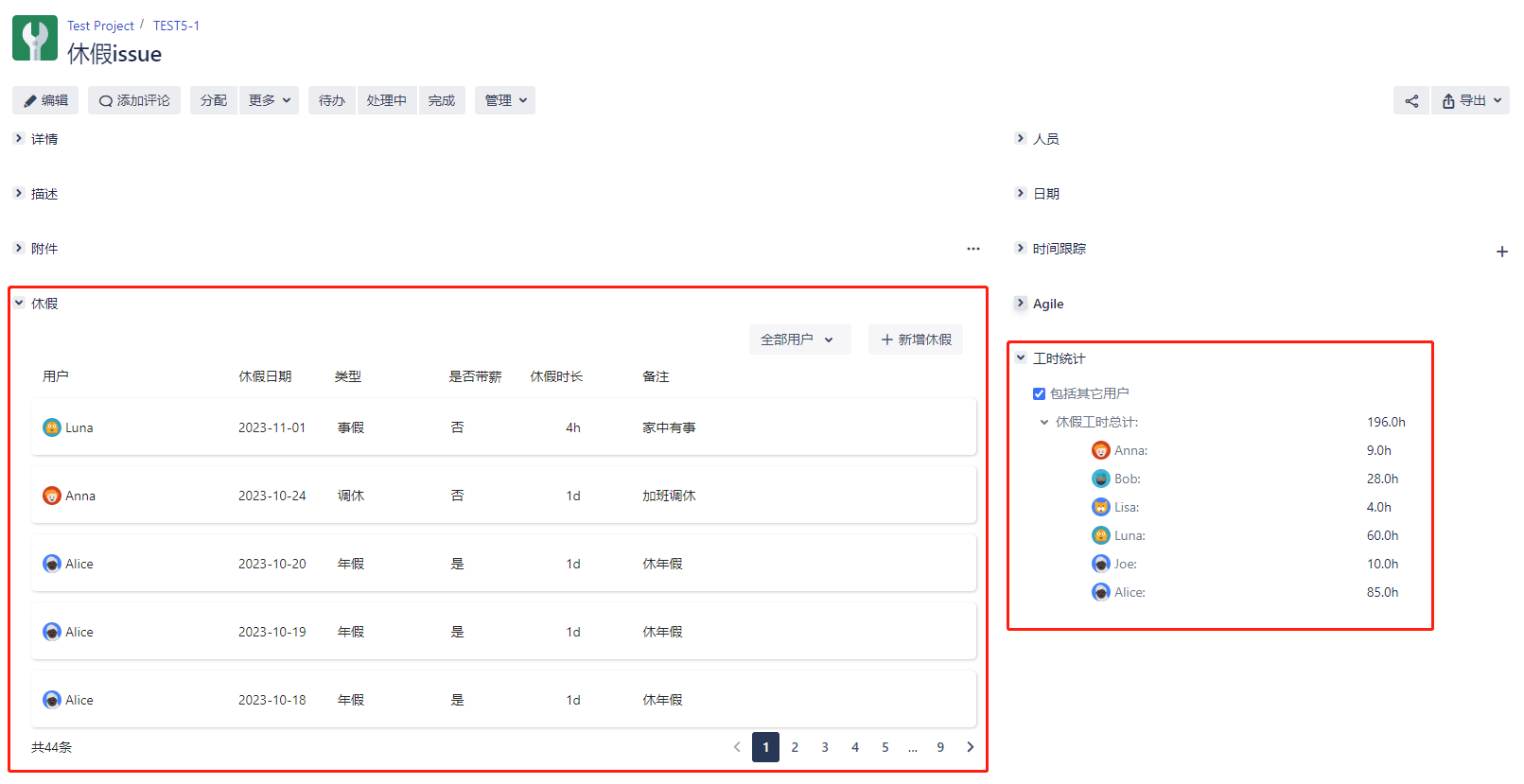Screen dimensions: 1524x784
Task: Click the 新增休假 button
Action: pyautogui.click(x=915, y=340)
